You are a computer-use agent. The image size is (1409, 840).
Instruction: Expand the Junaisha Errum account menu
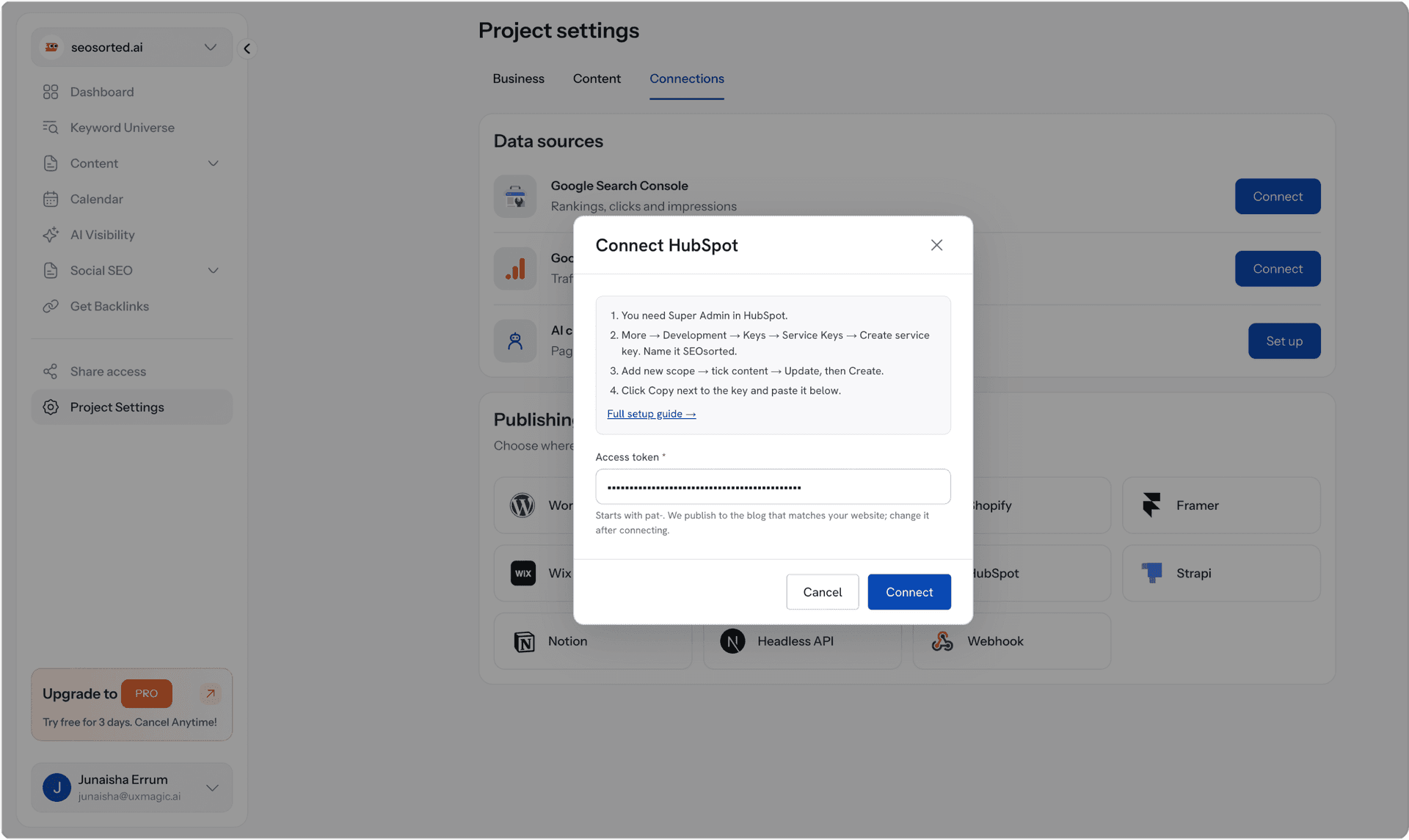132,787
